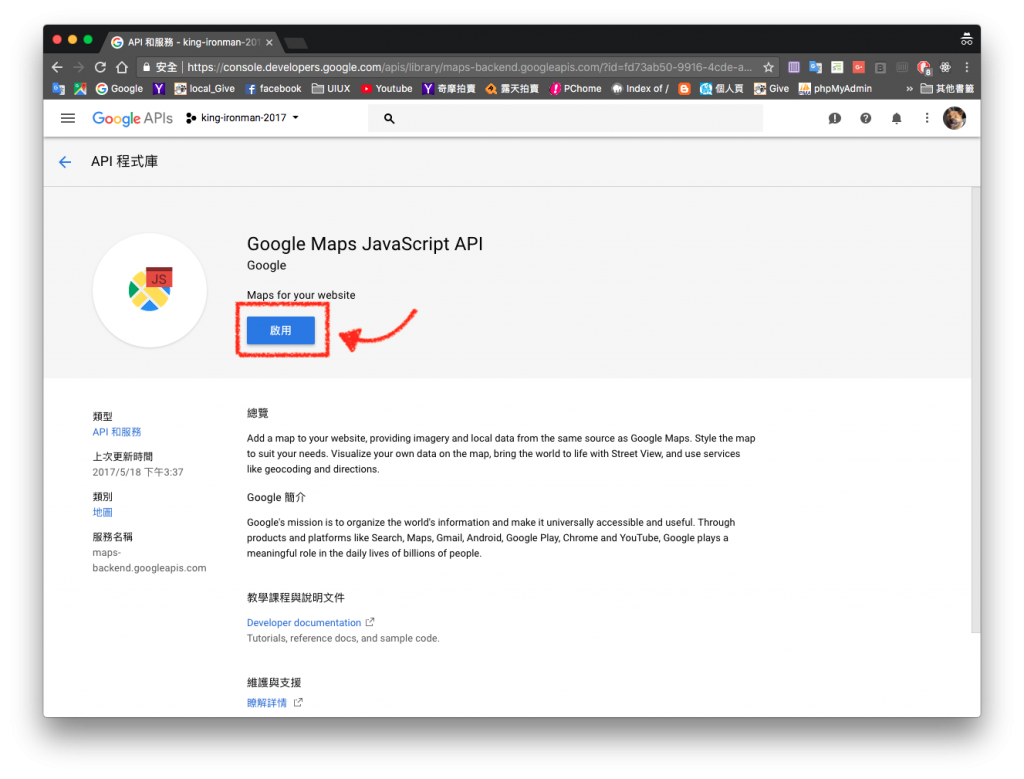Open the help question mark icon
Viewport: 1024px width, 779px height.
click(865, 118)
